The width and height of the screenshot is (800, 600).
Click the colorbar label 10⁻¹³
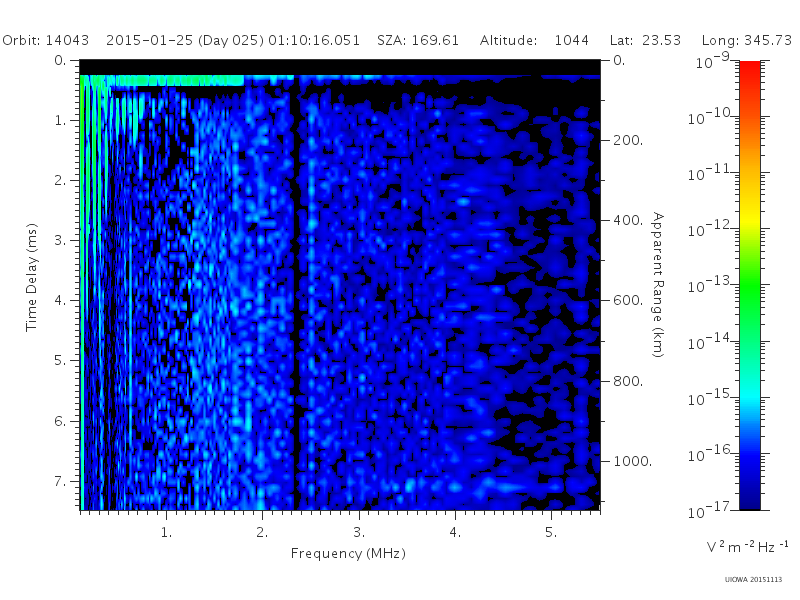(710, 285)
